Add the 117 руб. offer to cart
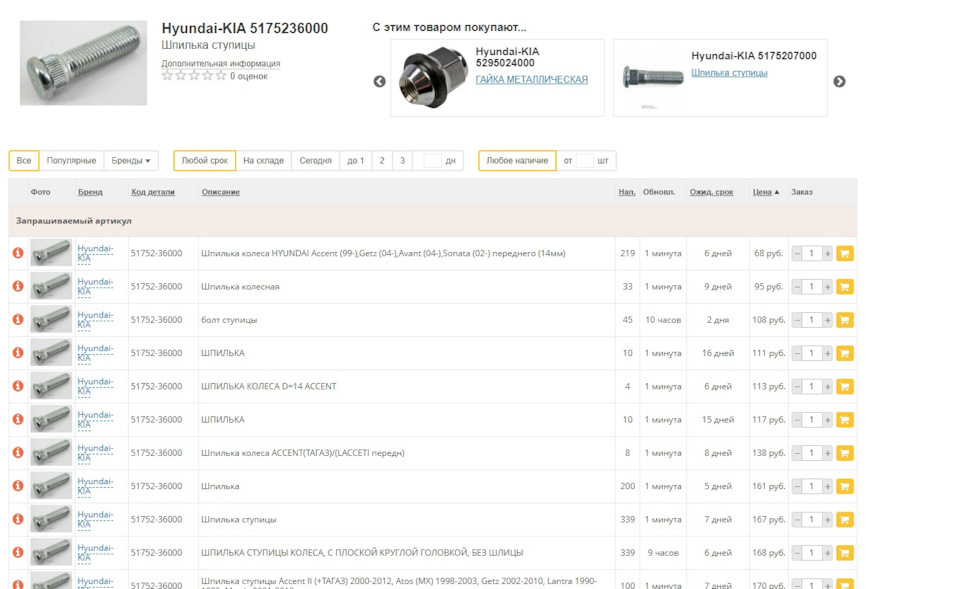This screenshot has width=960, height=589. pos(844,419)
